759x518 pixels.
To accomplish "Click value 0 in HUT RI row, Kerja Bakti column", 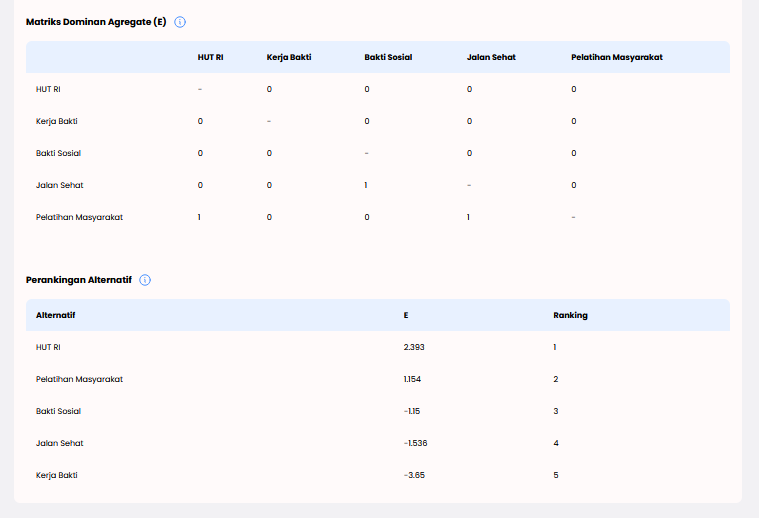I will pos(269,89).
